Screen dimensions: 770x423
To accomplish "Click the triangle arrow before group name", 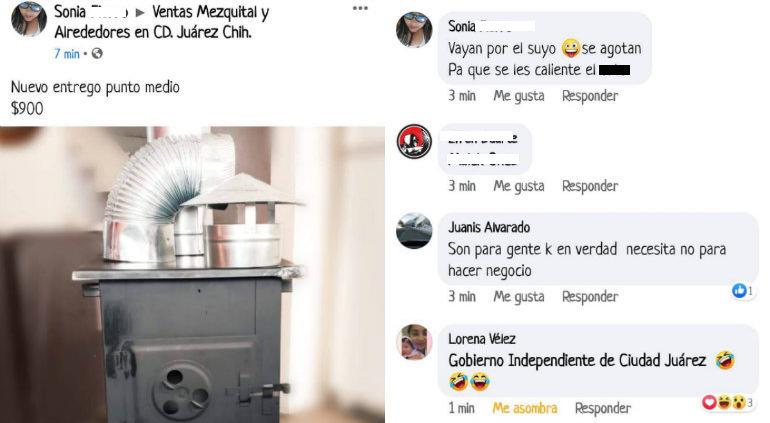I will point(140,13).
